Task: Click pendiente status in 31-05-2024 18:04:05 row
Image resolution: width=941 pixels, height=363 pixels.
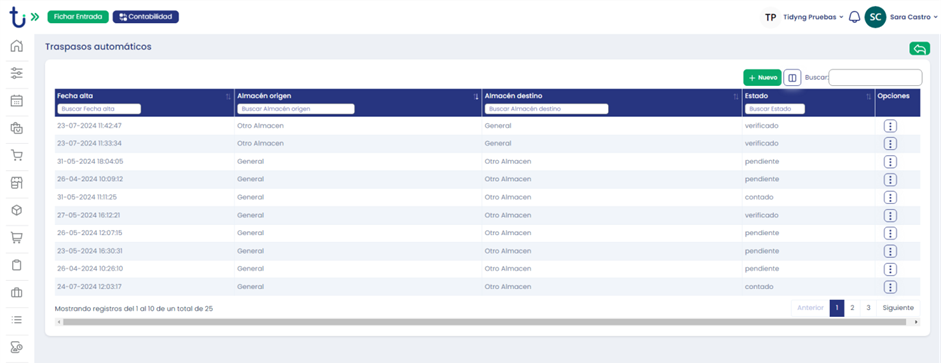Action: click(762, 162)
